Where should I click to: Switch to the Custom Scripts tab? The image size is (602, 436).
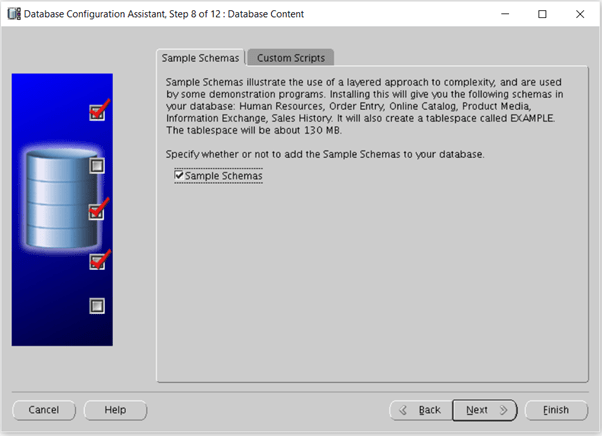(x=290, y=58)
